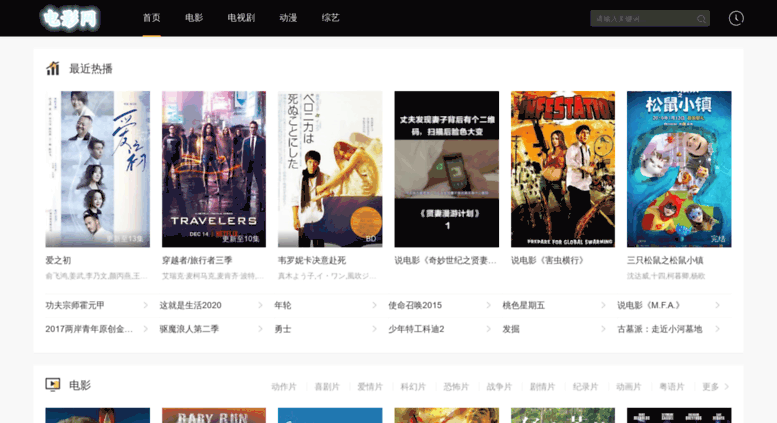Open the 松鼠小镇 poster thumbnail
This screenshot has width=777, height=423.
point(679,169)
